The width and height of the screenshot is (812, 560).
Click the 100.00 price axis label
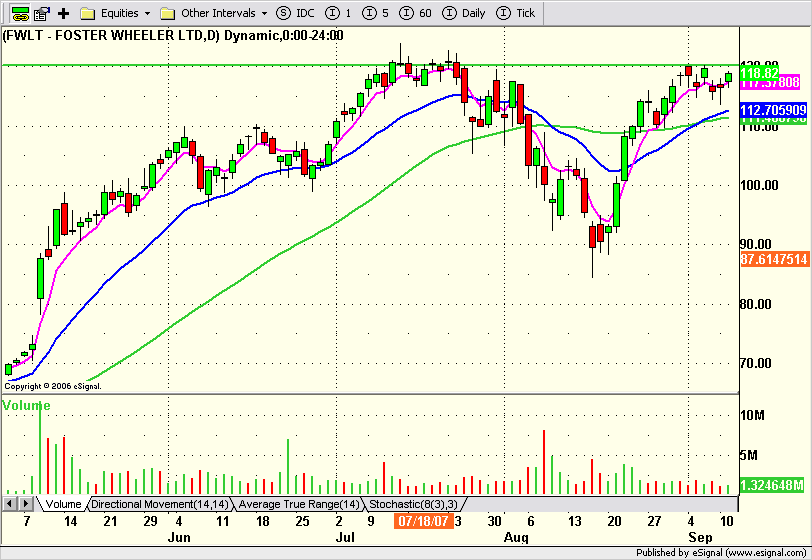pyautogui.click(x=759, y=185)
